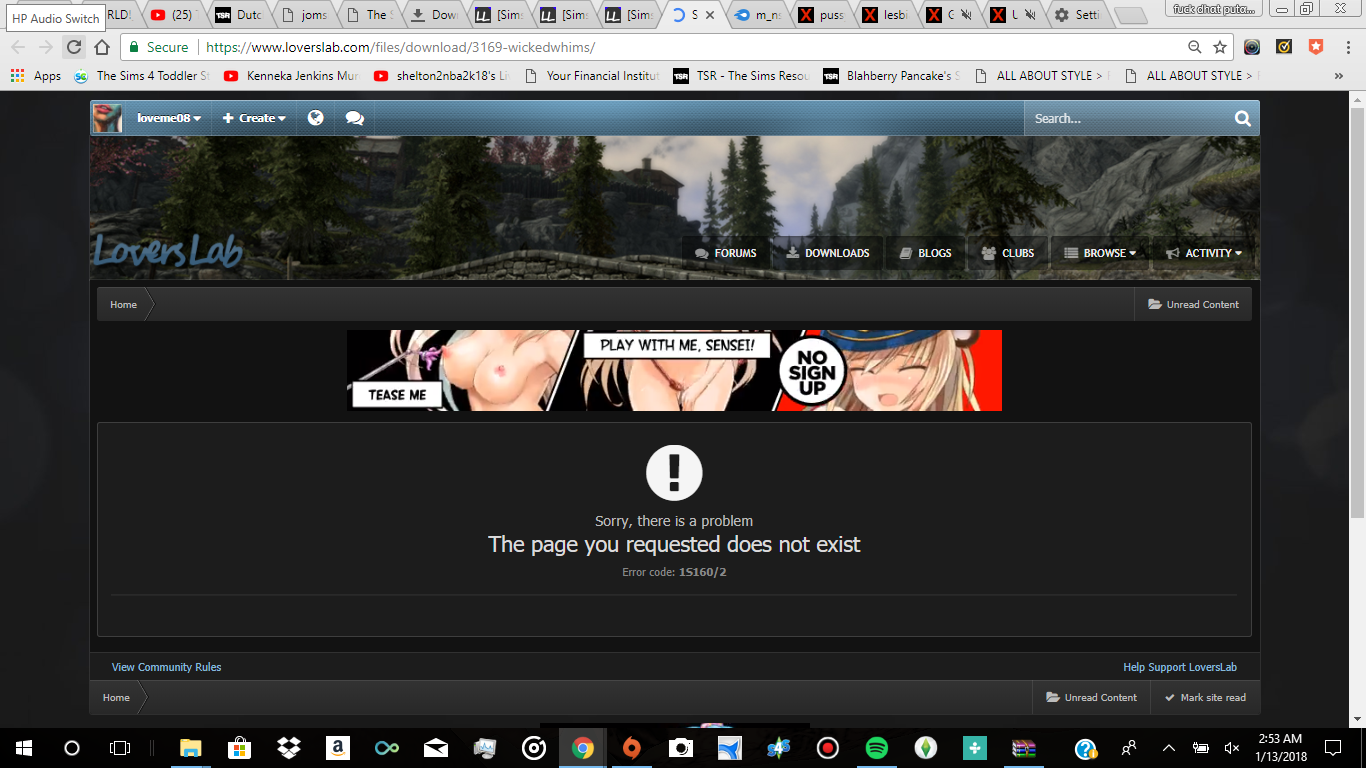Open the messages speech-bubble icon

click(354, 118)
